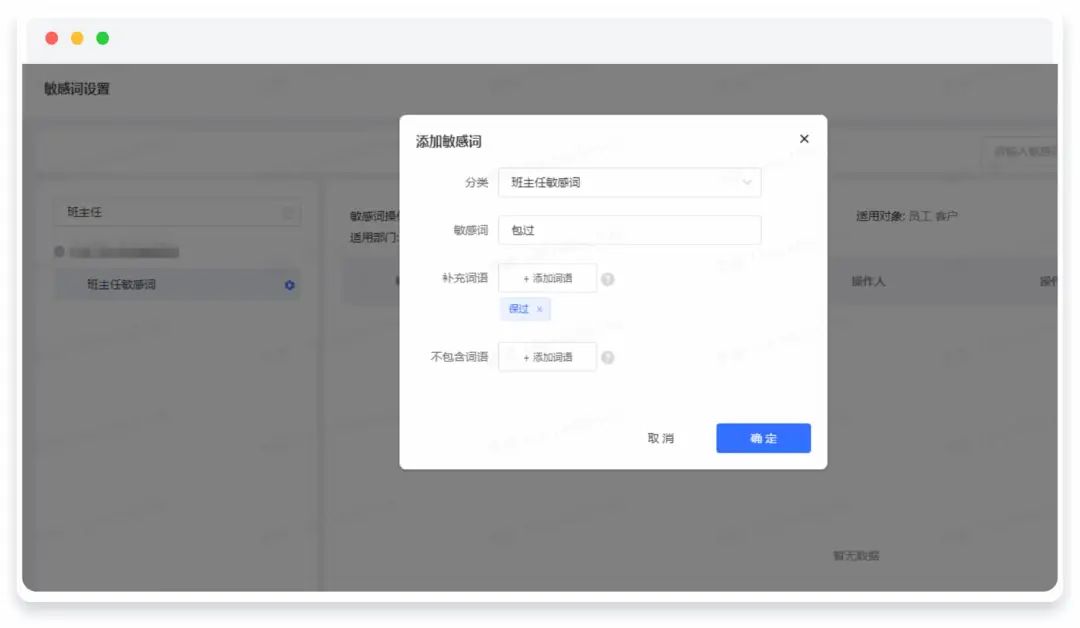The width and height of the screenshot is (1080, 628).
Task: Remove the 保过 tag via its x
Action: pyautogui.click(x=540, y=310)
